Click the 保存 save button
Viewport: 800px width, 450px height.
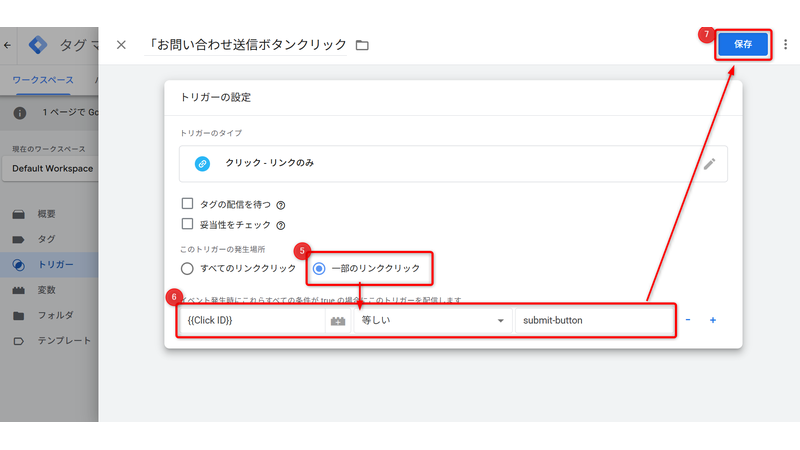[x=743, y=44]
